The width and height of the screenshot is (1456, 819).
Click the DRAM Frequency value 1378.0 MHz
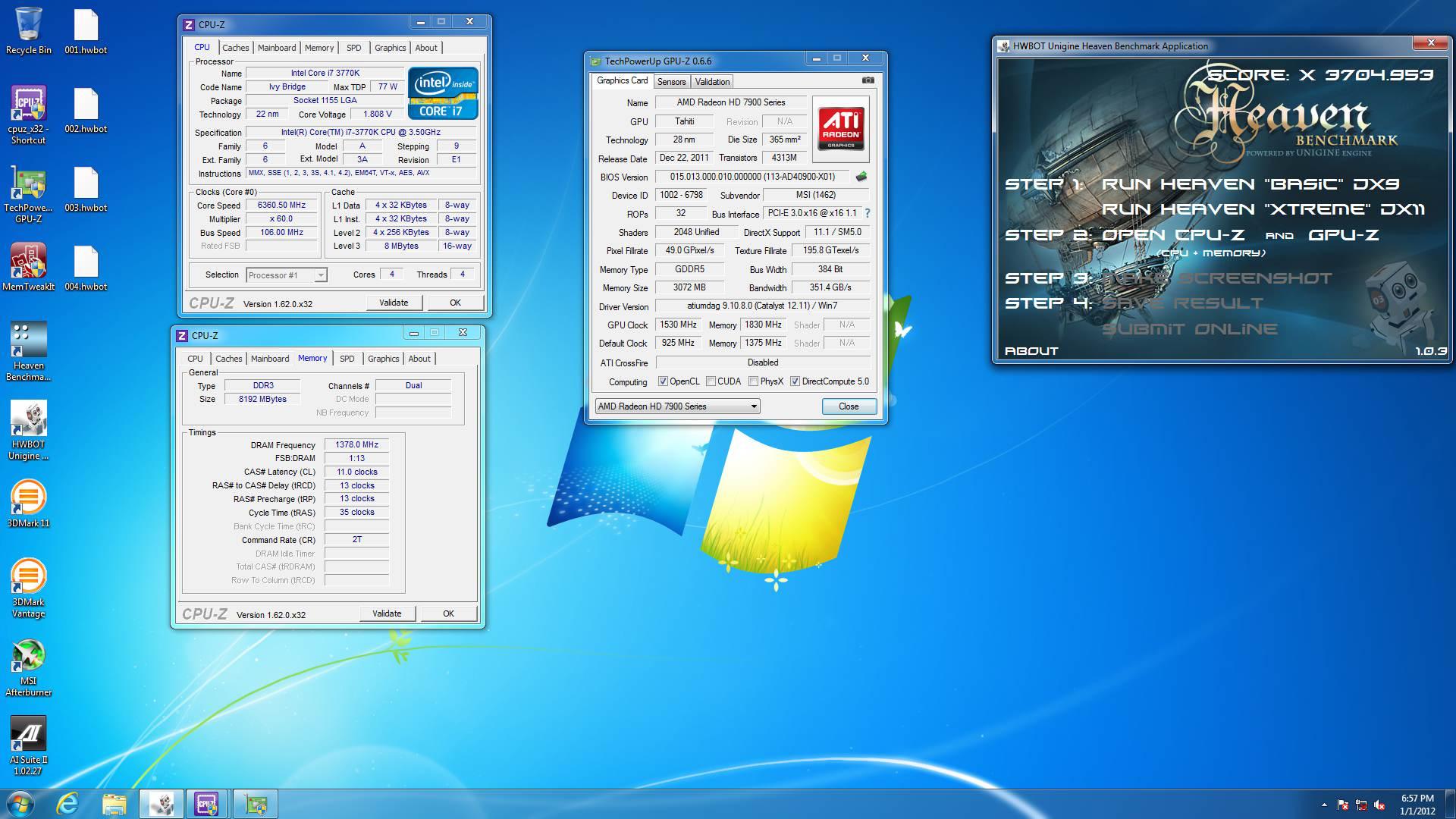(x=356, y=445)
